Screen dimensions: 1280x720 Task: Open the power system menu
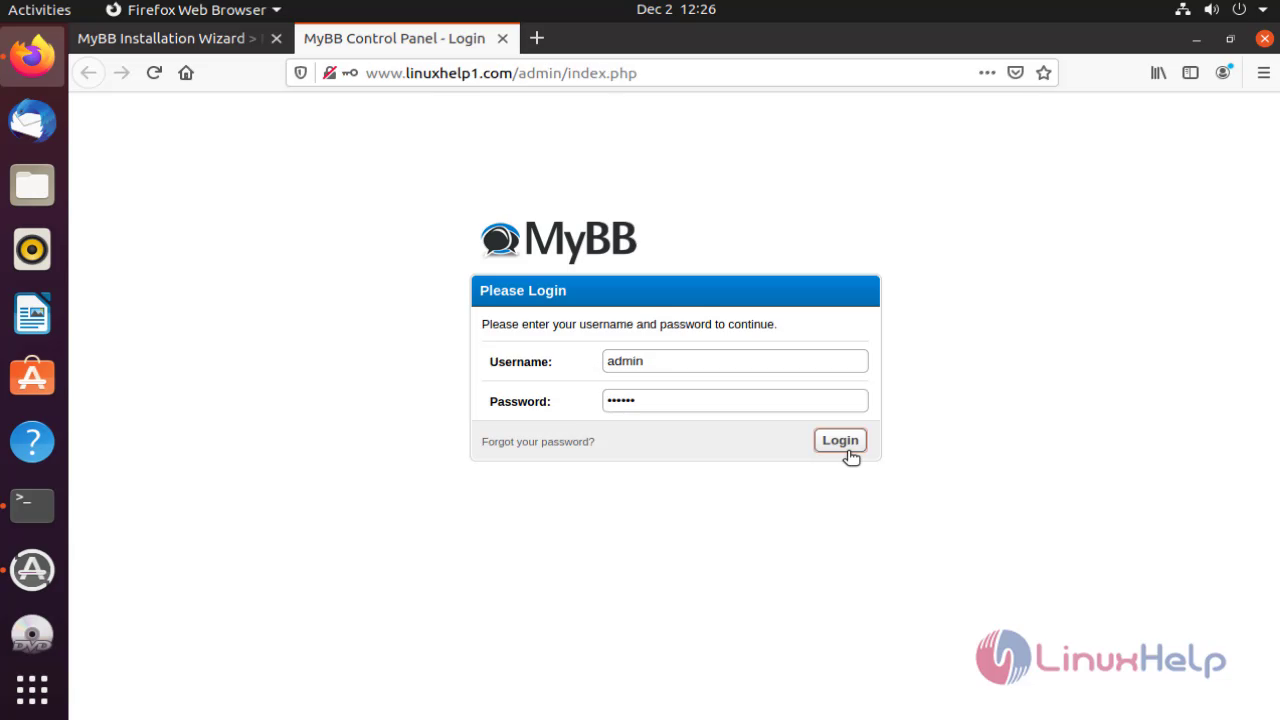coord(1238,10)
